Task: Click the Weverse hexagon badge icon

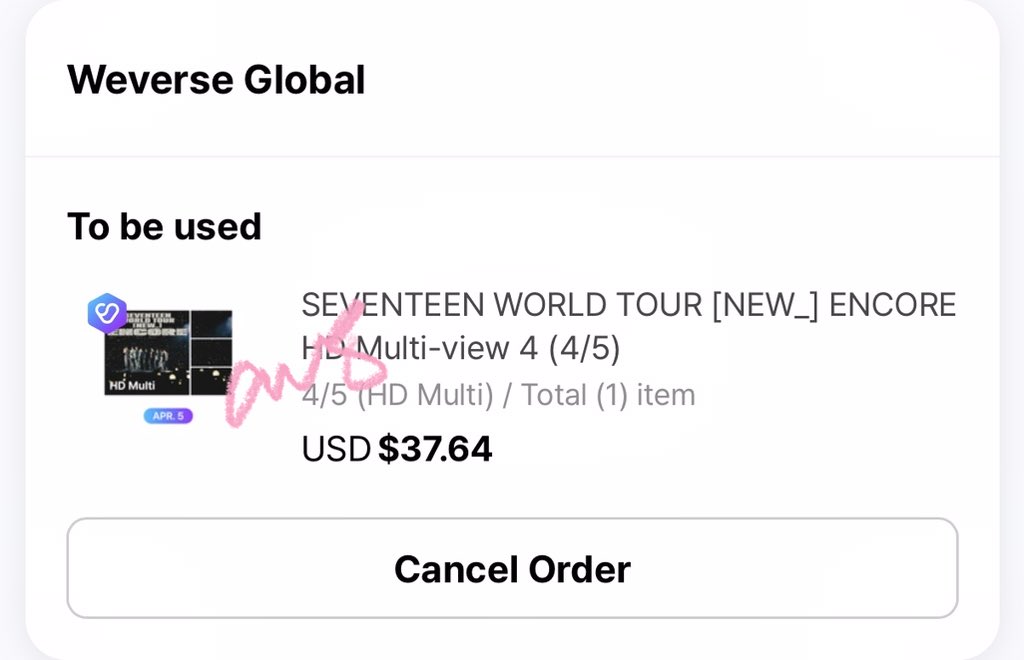Action: [x=107, y=313]
